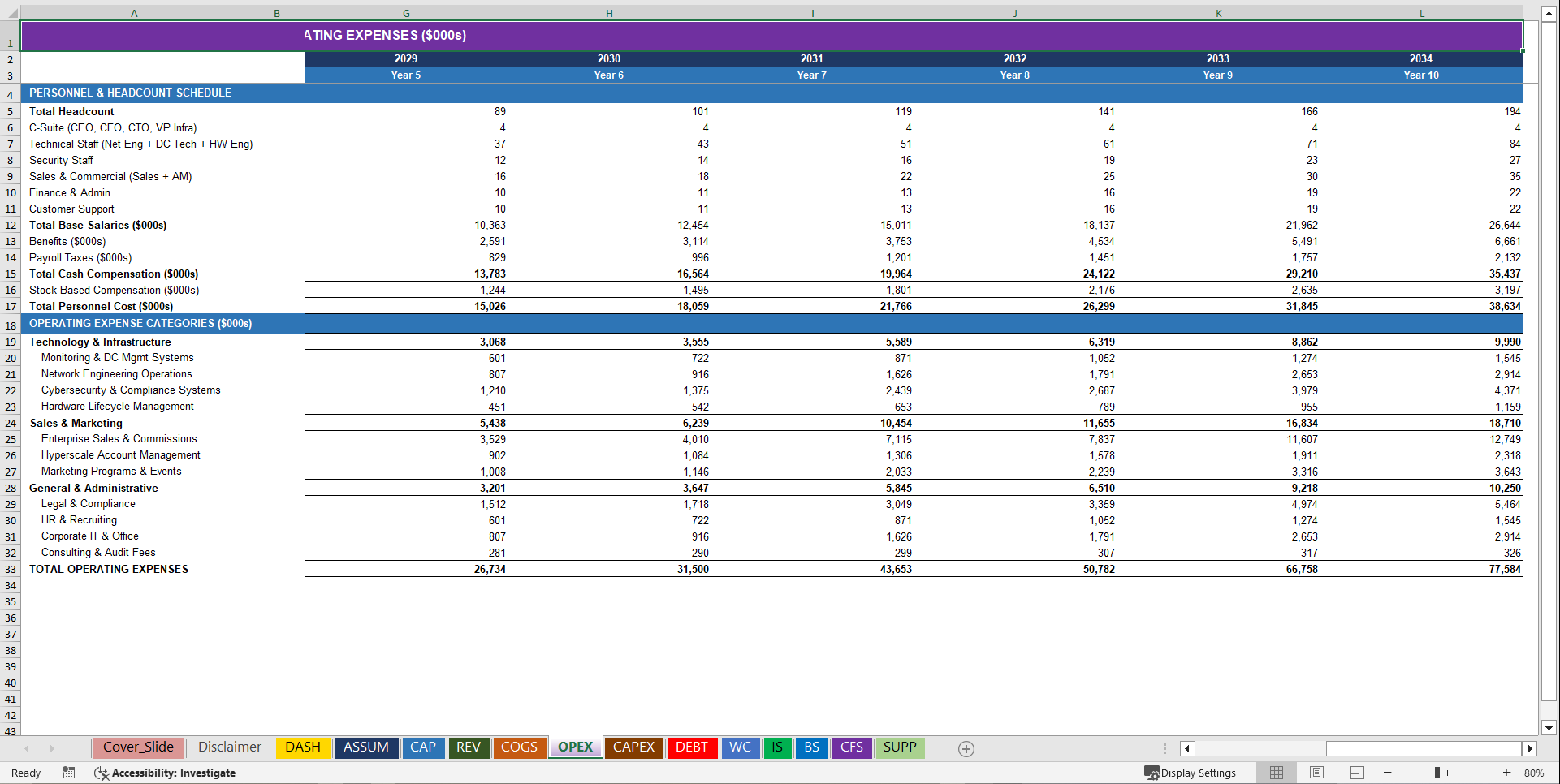The width and height of the screenshot is (1560, 784).
Task: Click the down arrow on vertical scrollbar
Action: (x=1549, y=729)
